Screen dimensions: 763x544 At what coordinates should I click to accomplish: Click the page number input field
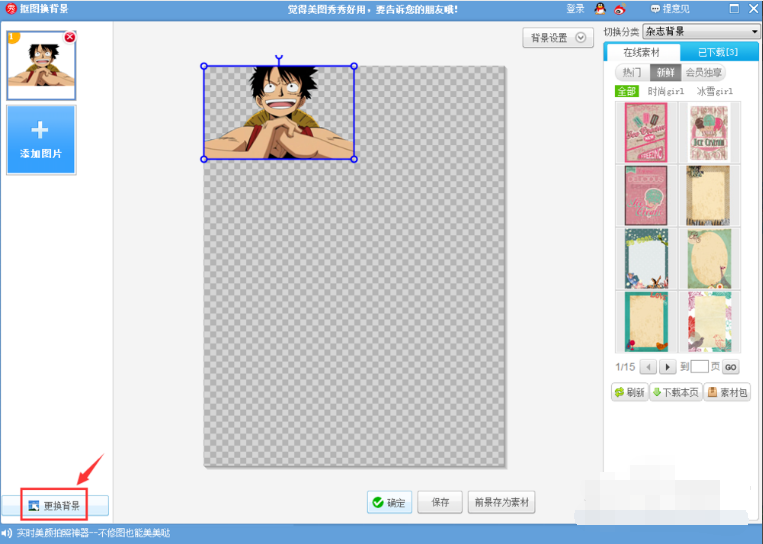click(x=699, y=367)
